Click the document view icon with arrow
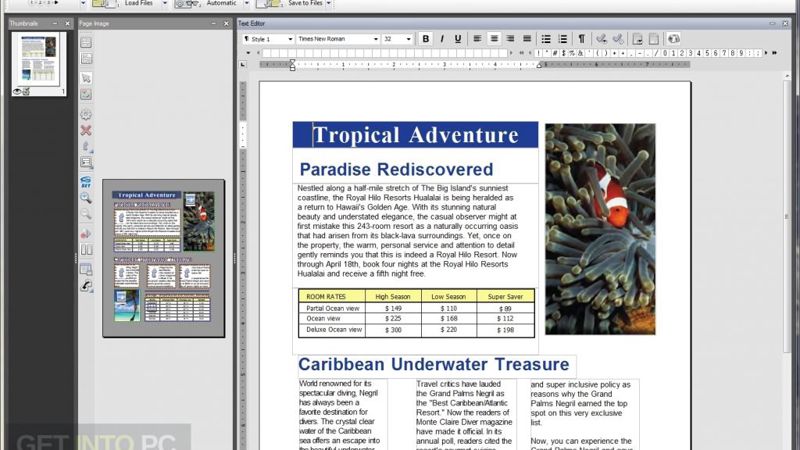 638,39
